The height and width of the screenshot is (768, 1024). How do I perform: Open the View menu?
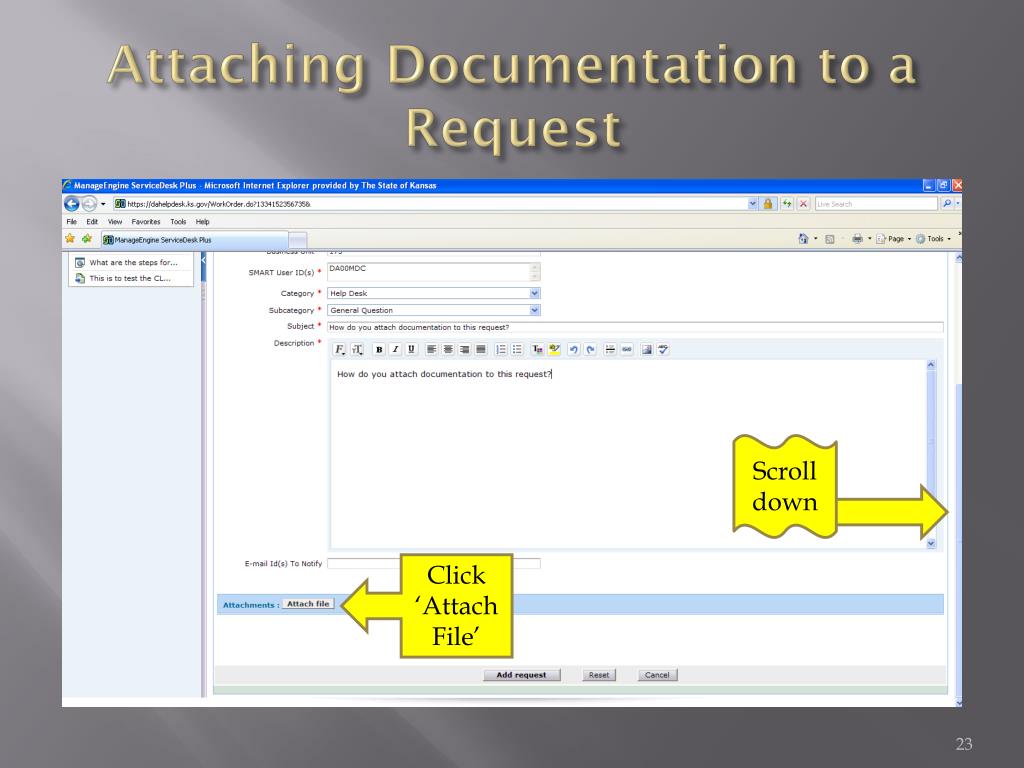[115, 222]
